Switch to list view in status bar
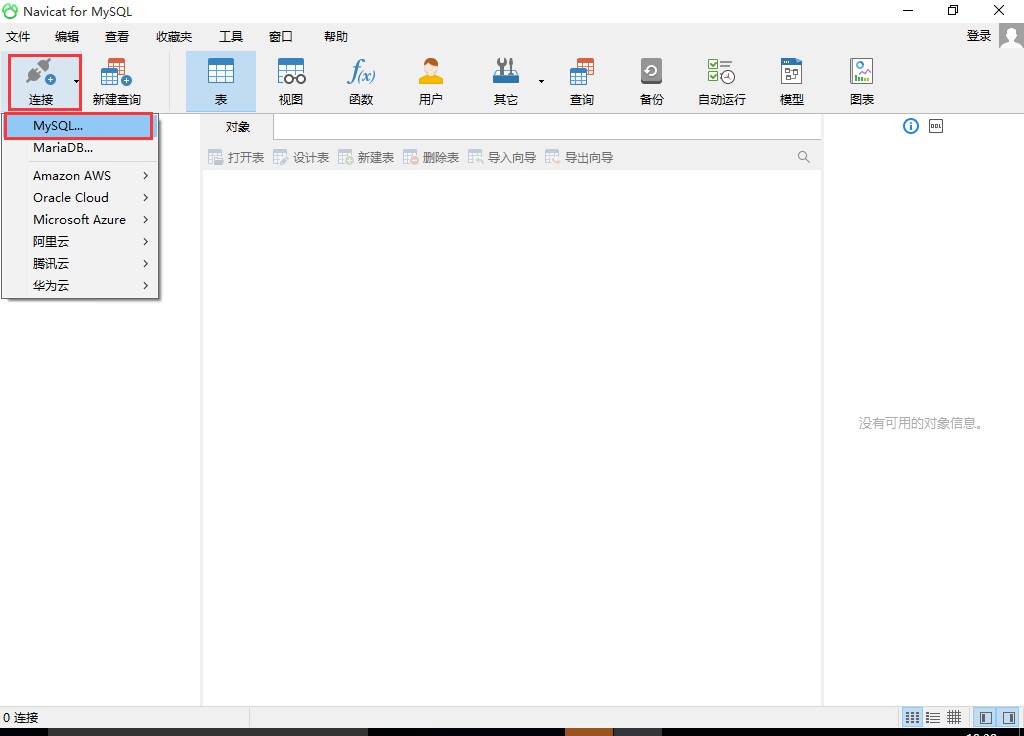 tap(933, 717)
